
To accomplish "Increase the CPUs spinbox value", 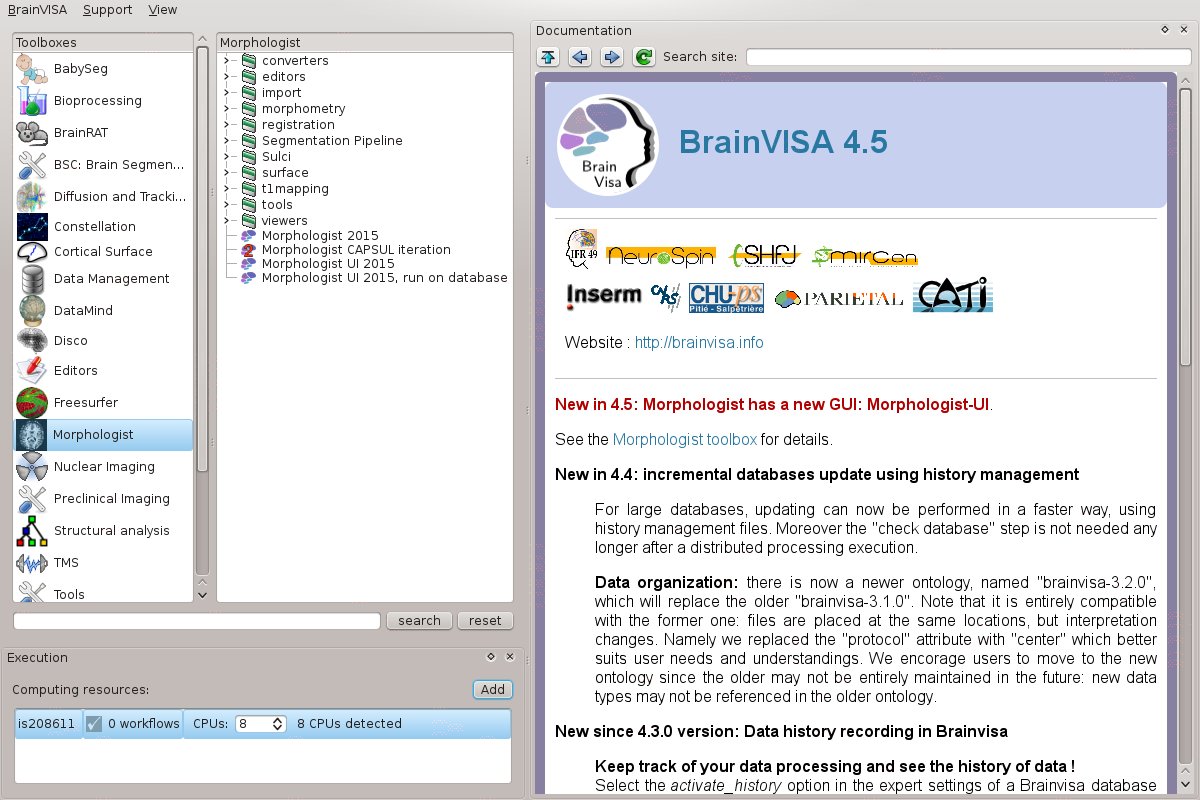I will 279,720.
